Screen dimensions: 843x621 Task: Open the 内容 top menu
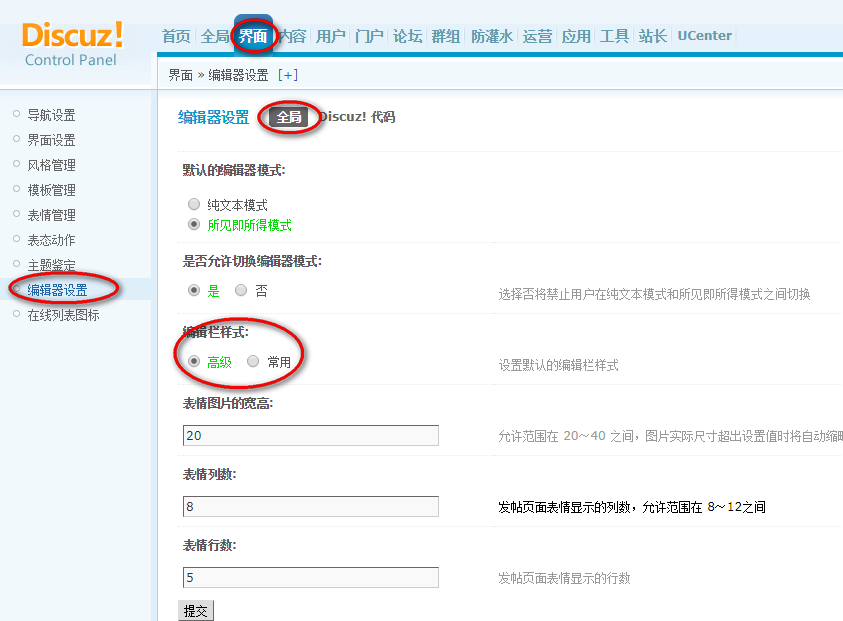coord(292,36)
